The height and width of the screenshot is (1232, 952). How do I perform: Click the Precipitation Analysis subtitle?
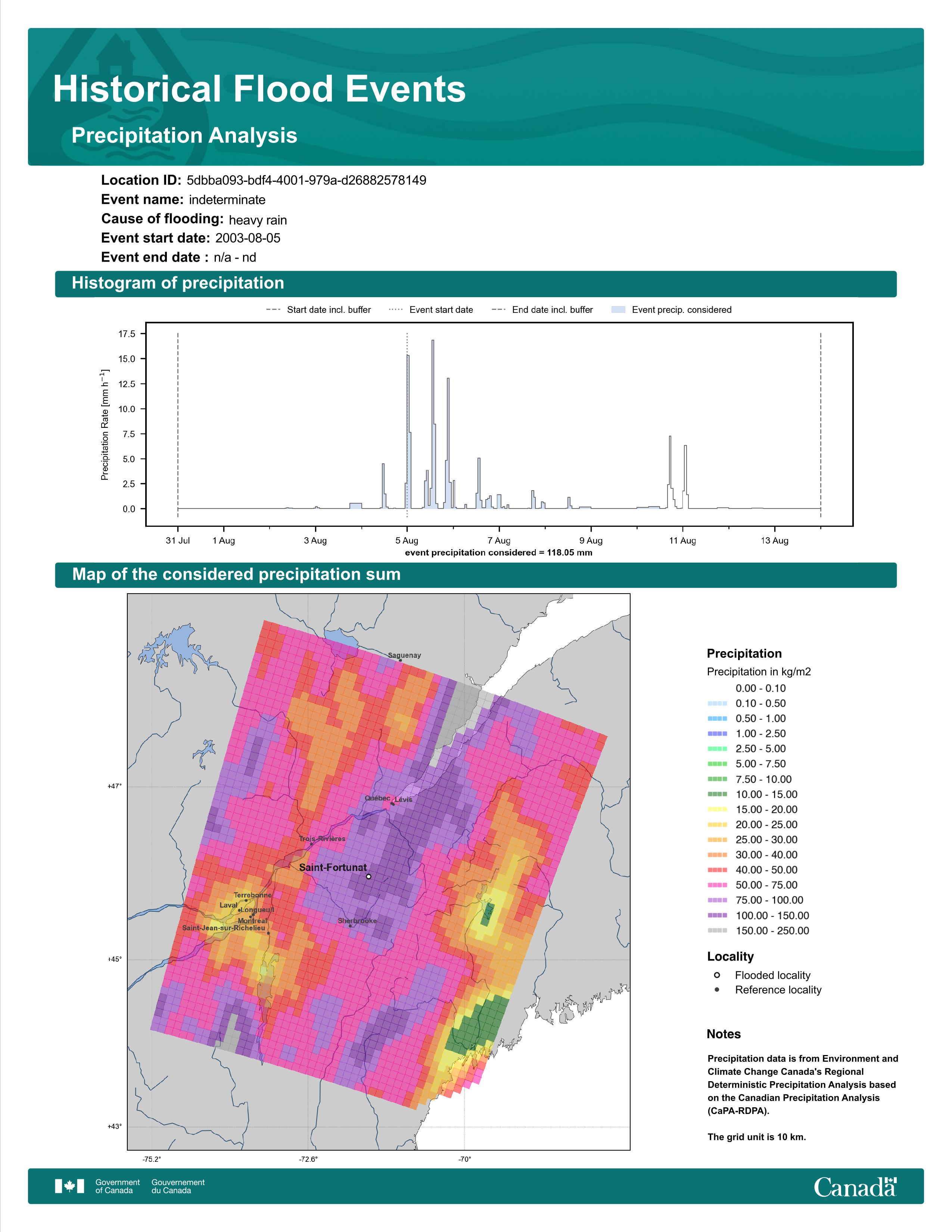(184, 136)
